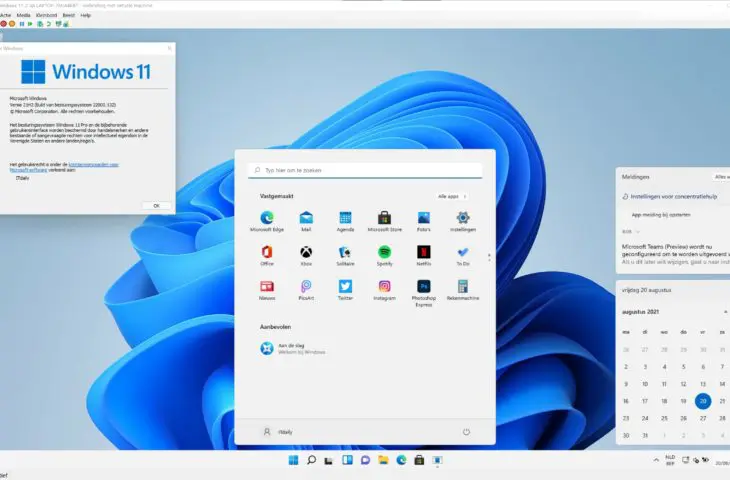Select date 24 in the calendar
This screenshot has width=730, height=480.
[645, 419]
